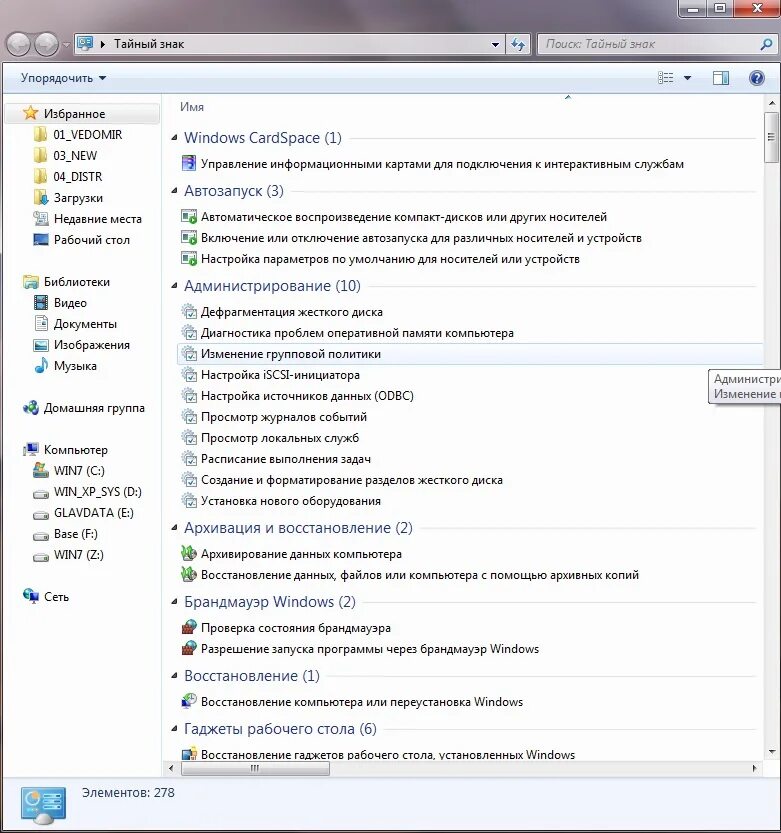781x833 pixels.
Task: Click the refresh arrows button
Action: pos(517,44)
